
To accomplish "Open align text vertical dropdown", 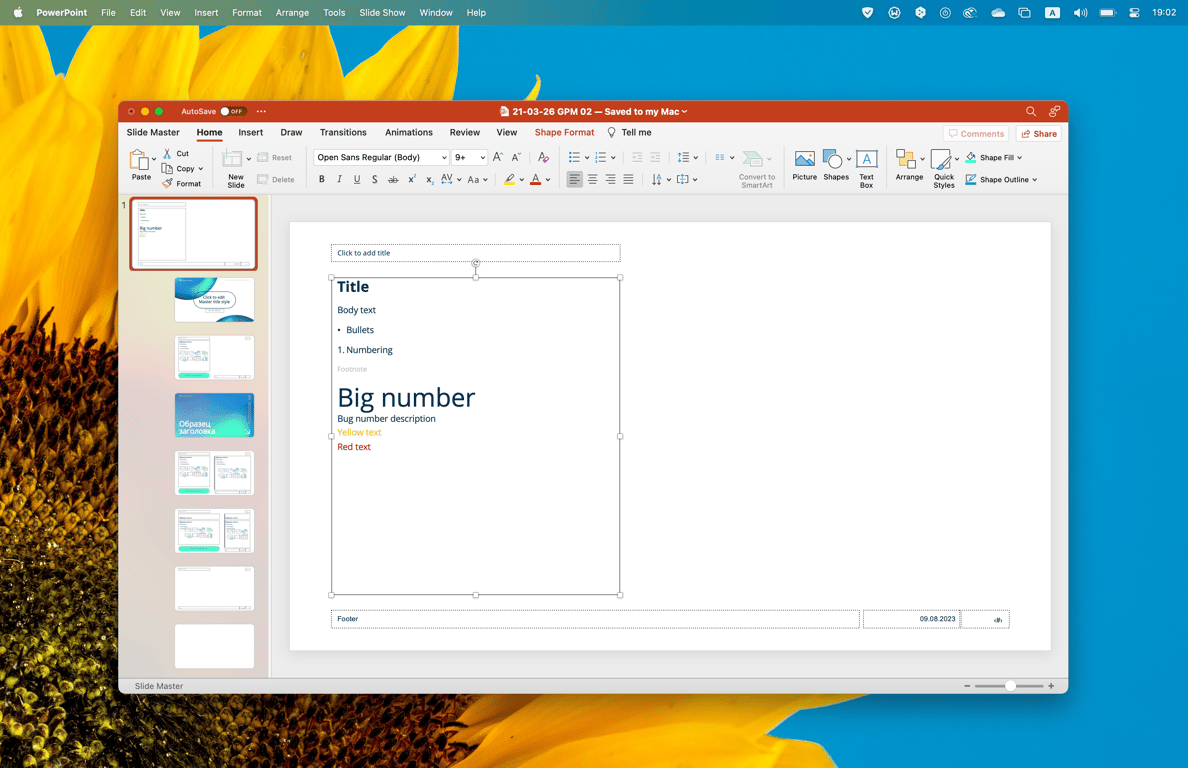I will (687, 180).
